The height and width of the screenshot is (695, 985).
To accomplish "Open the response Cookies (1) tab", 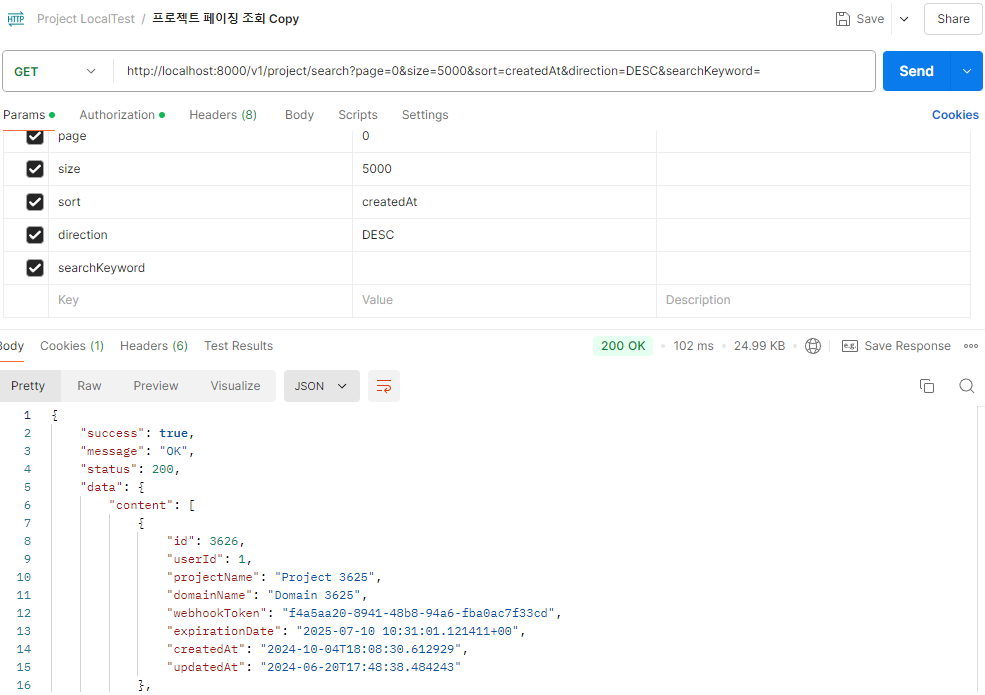I will (x=72, y=346).
